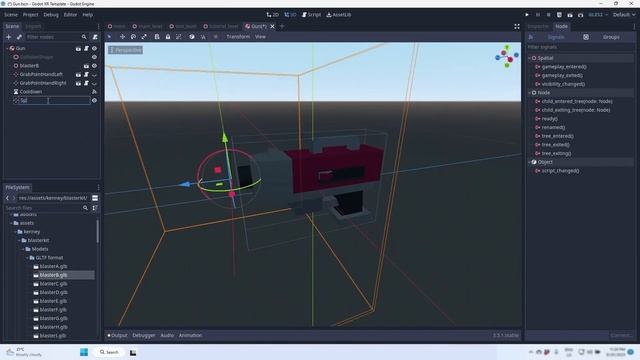Switch to the Import dock tab
This screenshot has height=360, width=640.
pos(33,26)
